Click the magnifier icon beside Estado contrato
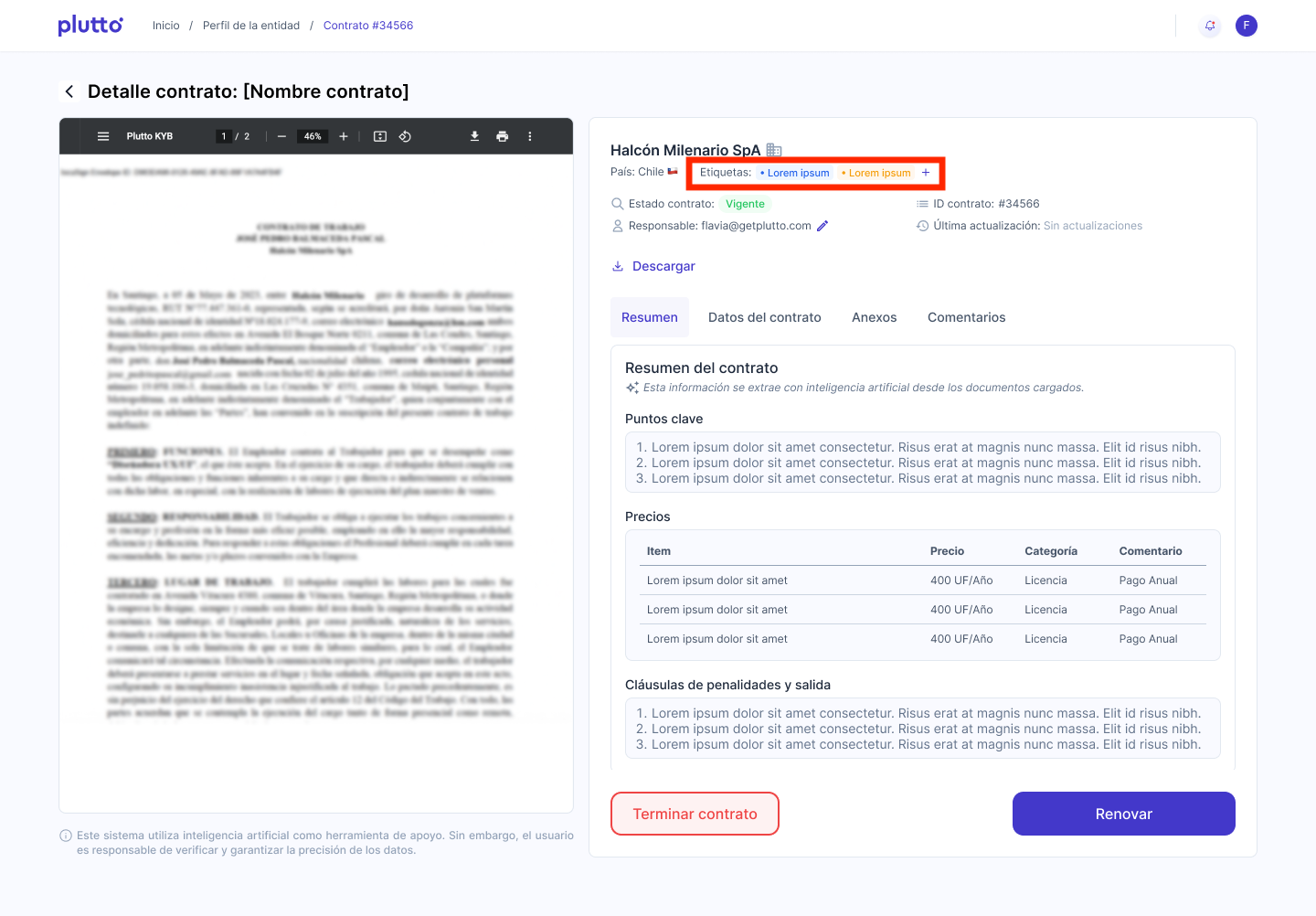The image size is (1316, 916). pos(618,204)
